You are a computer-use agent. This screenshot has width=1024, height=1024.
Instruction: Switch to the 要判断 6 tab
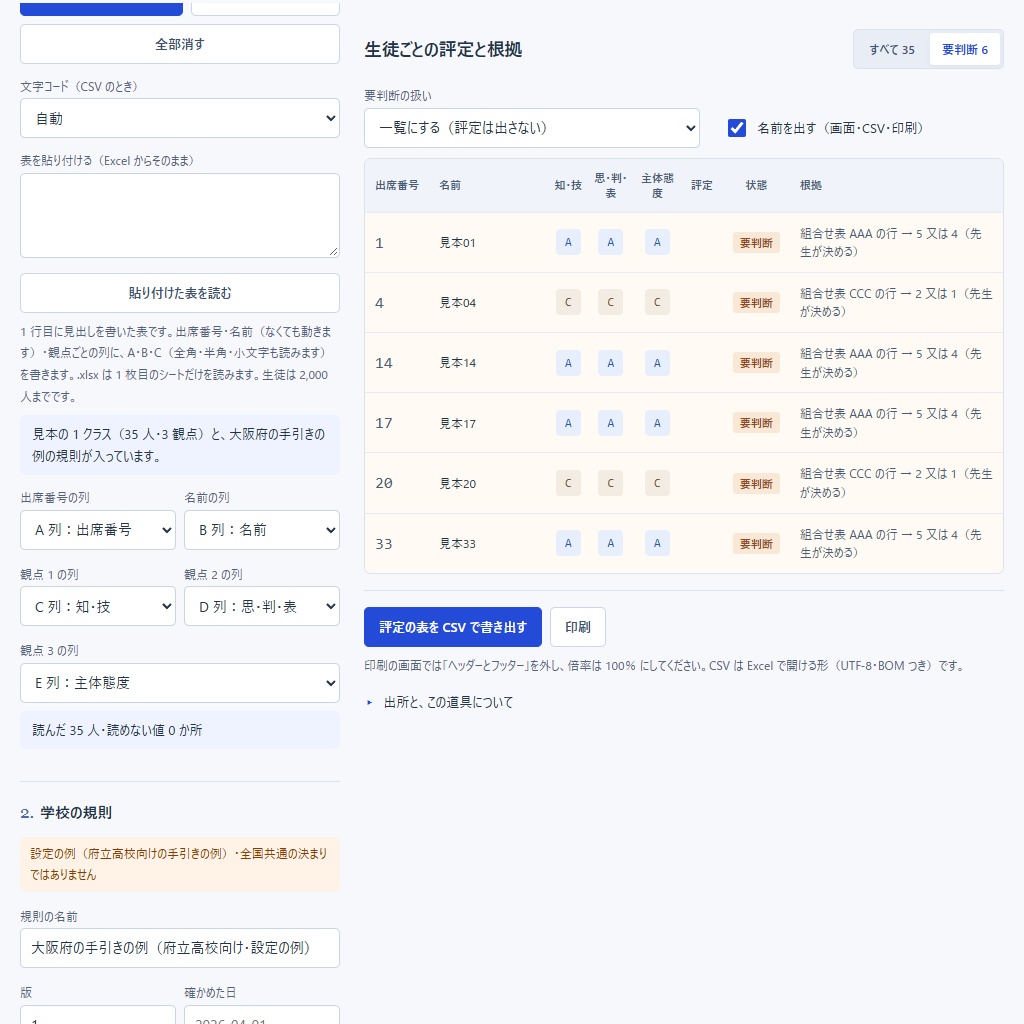click(965, 50)
